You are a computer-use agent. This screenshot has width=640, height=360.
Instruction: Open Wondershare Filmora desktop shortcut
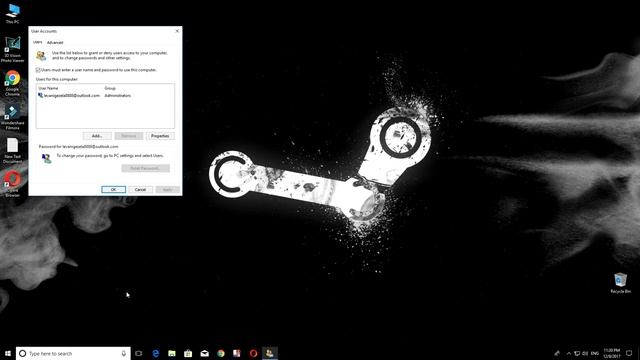pyautogui.click(x=12, y=117)
